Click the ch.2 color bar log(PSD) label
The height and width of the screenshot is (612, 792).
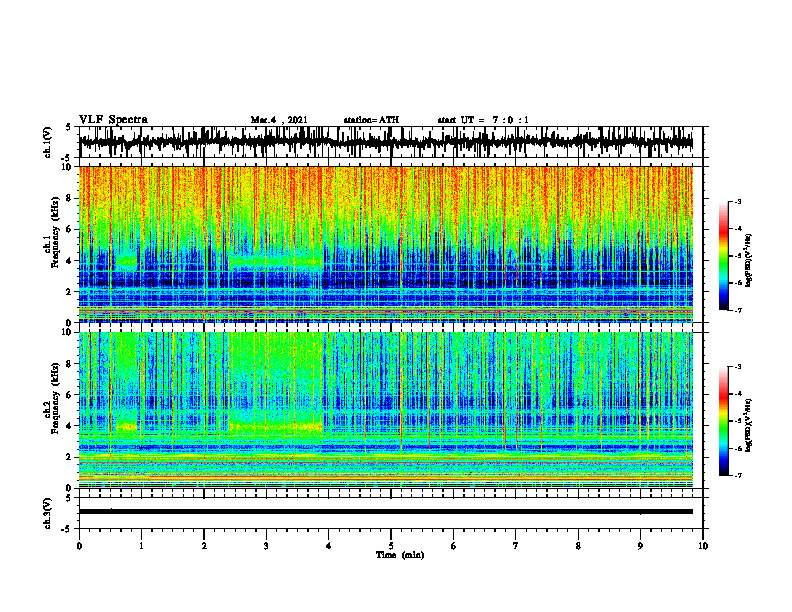click(749, 426)
